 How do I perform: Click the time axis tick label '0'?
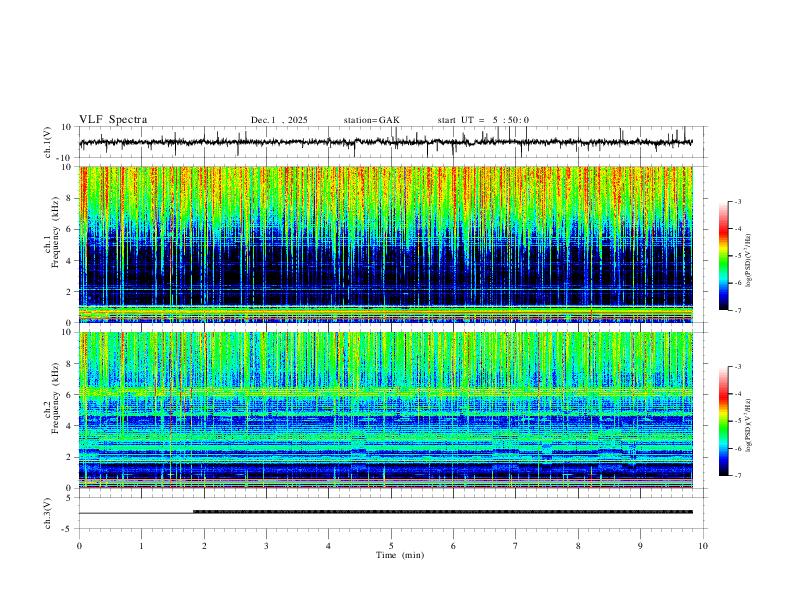(79, 546)
